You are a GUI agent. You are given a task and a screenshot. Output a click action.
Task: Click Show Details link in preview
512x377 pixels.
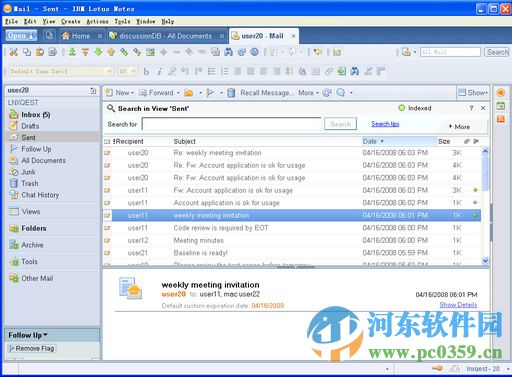tap(458, 305)
